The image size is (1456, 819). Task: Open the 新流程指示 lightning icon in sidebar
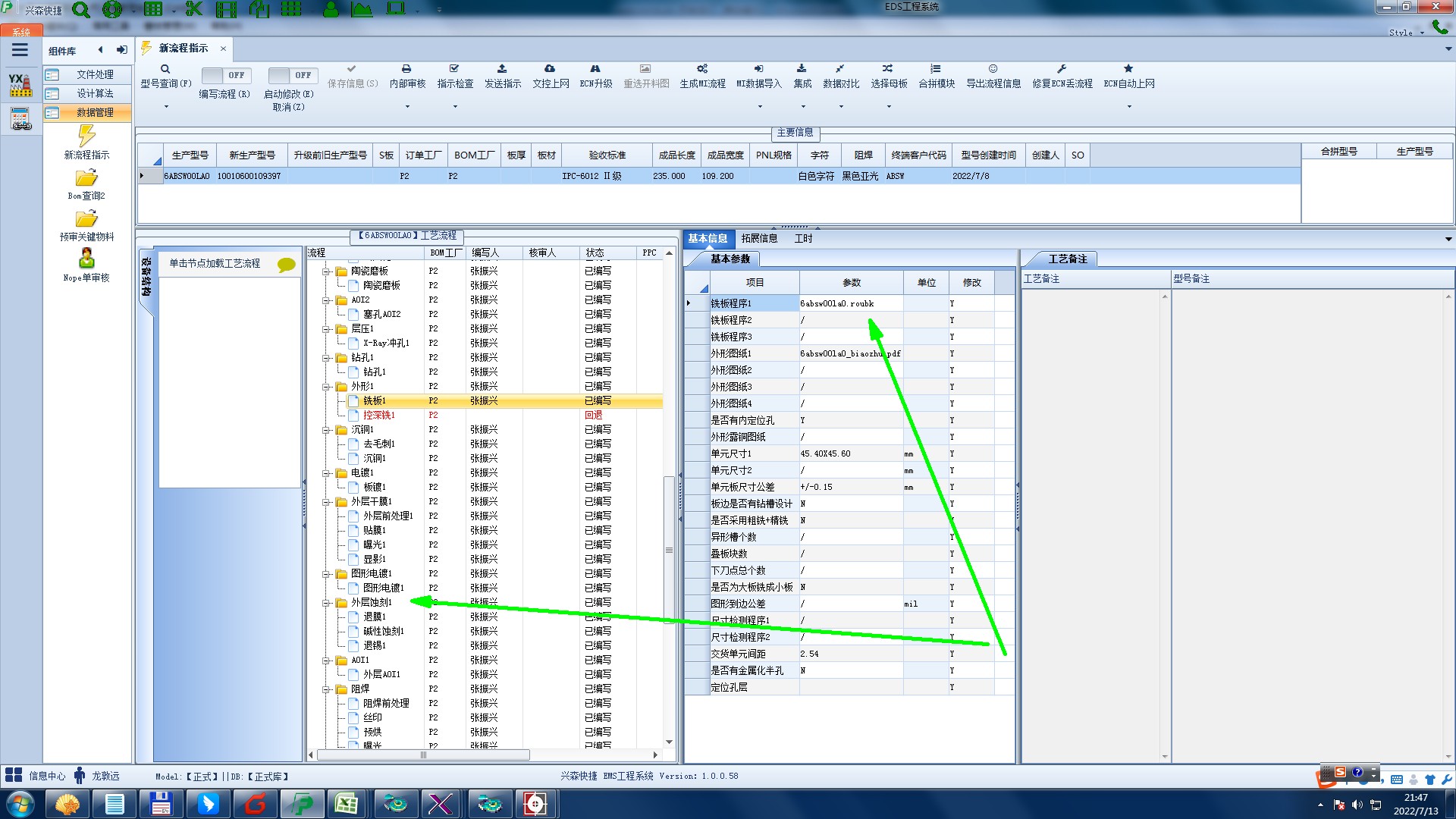click(86, 136)
